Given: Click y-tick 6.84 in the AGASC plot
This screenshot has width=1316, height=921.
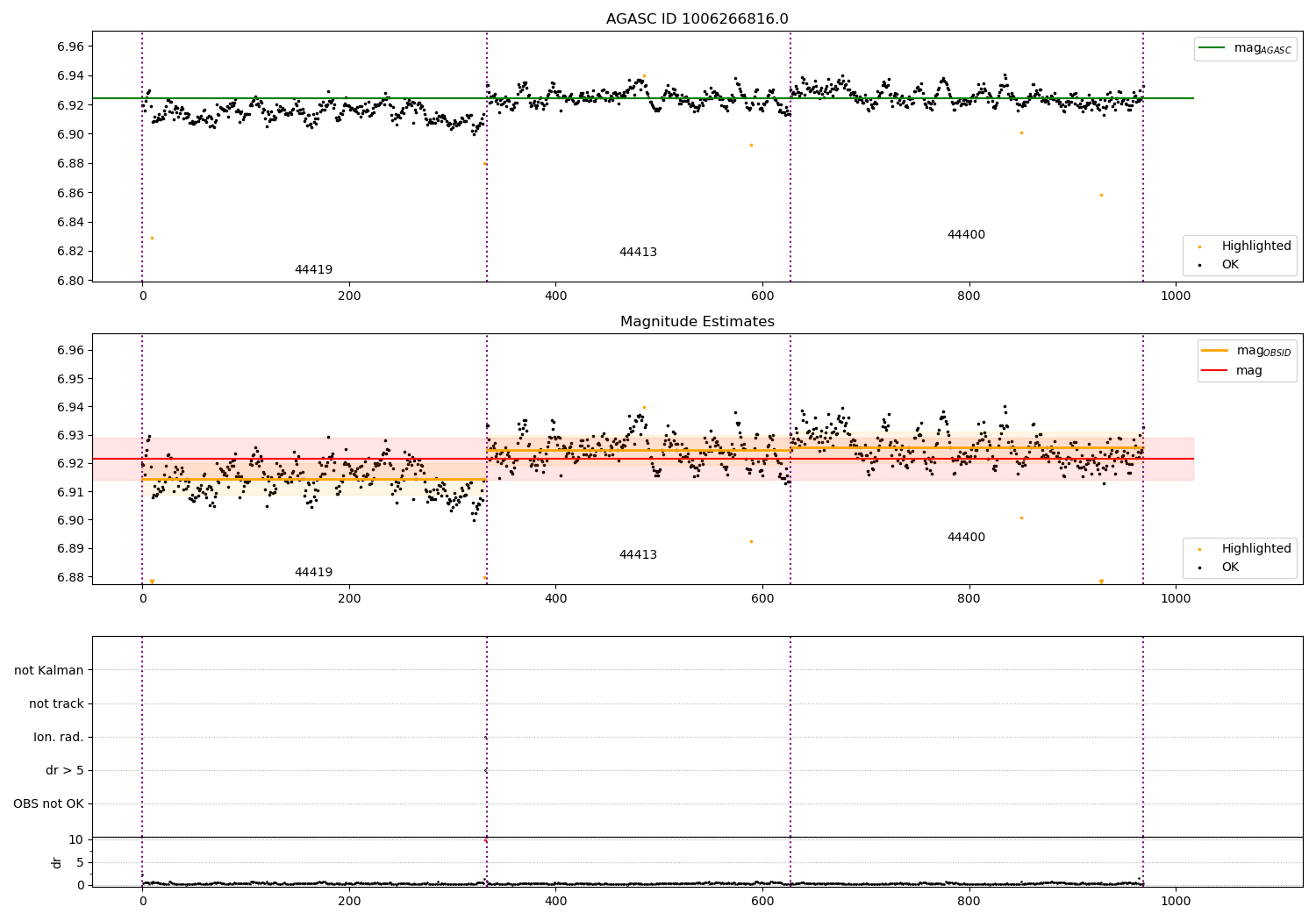Looking at the screenshot, I should [x=69, y=222].
